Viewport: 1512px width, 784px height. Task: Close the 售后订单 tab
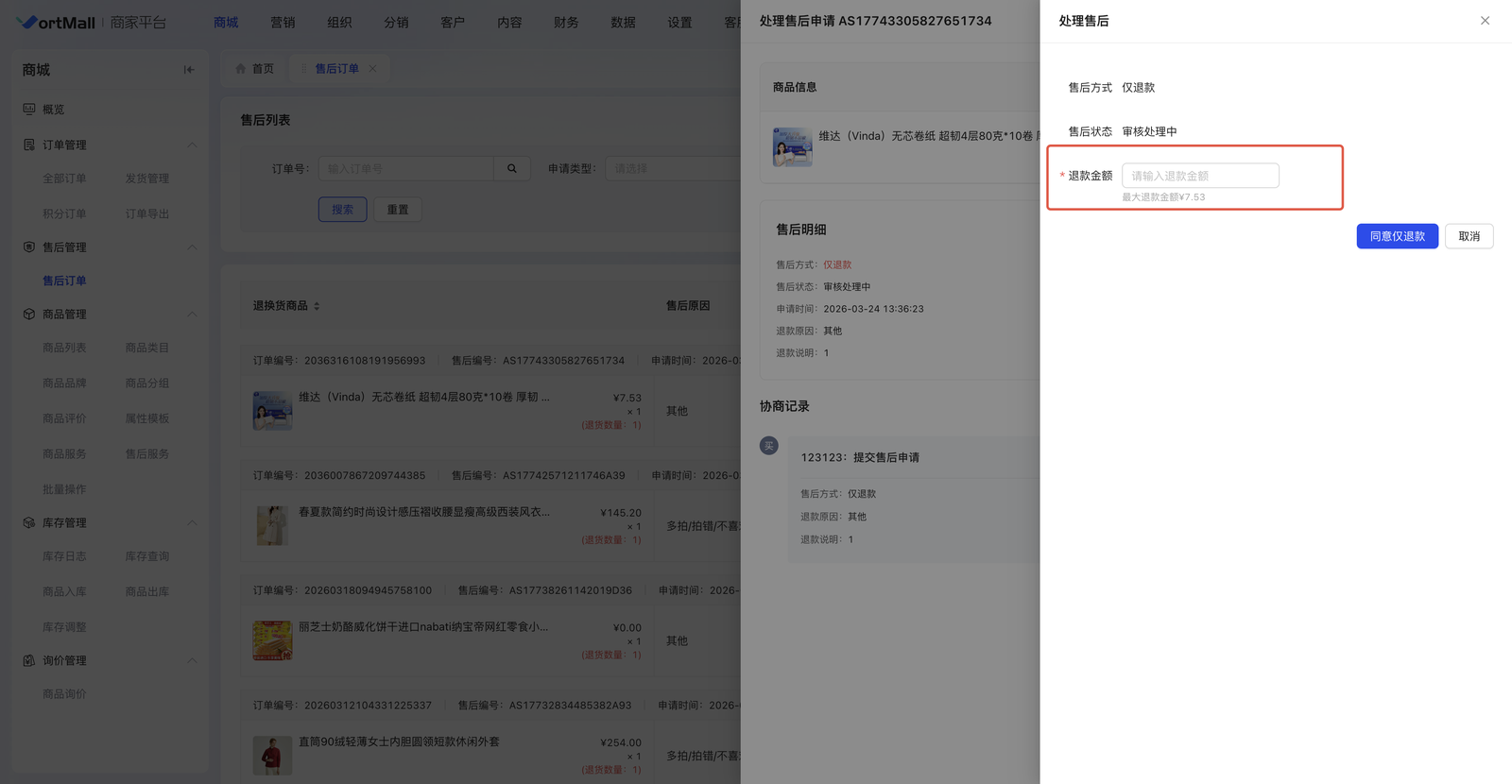[372, 69]
